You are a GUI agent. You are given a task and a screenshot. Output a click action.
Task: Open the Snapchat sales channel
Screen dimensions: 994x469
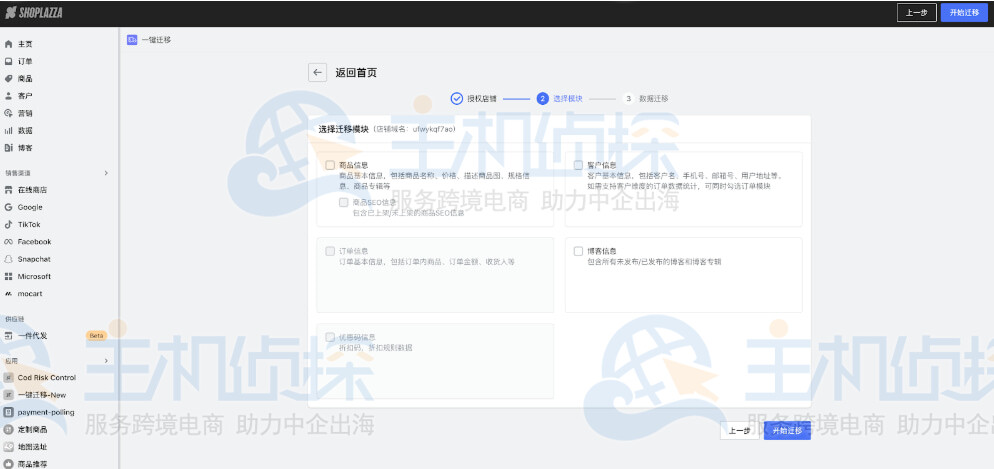click(34, 259)
